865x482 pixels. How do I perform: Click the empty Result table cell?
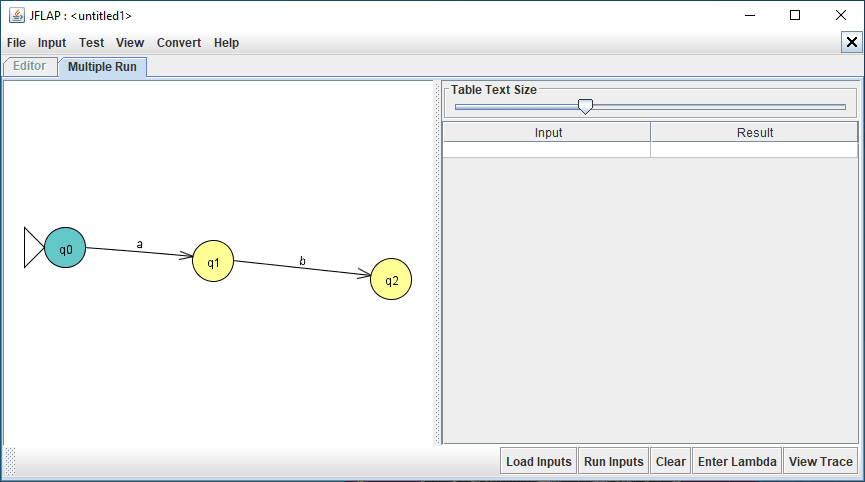(754, 150)
